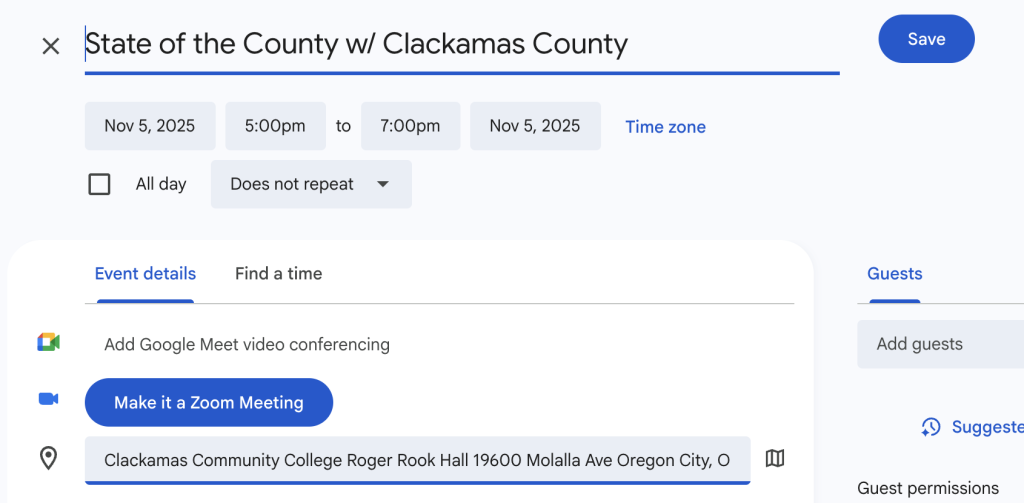This screenshot has width=1024, height=503.
Task: Close the event editor with X
Action: coord(51,46)
